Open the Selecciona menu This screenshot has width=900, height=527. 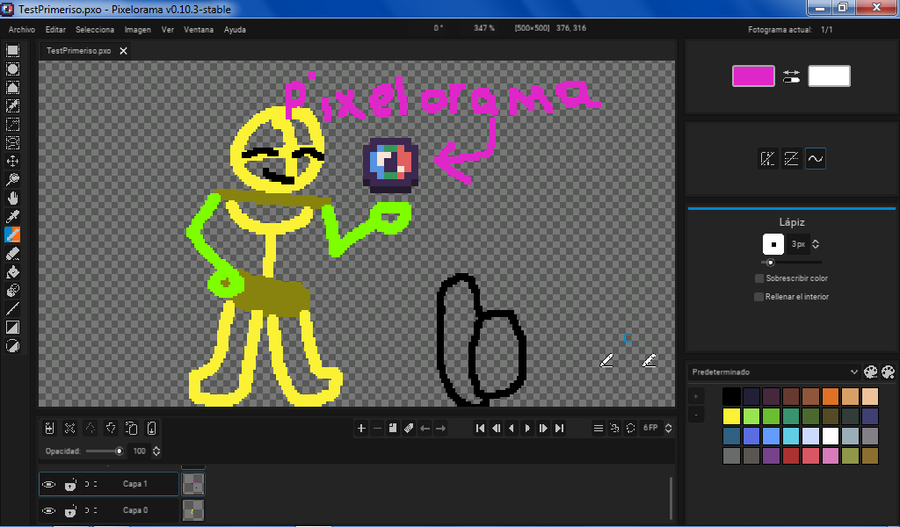[95, 29]
